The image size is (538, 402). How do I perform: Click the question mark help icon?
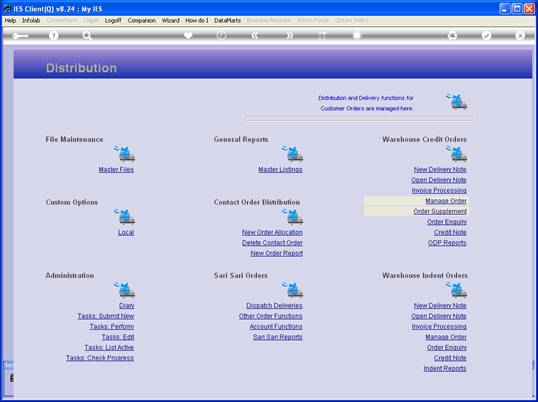(53, 35)
